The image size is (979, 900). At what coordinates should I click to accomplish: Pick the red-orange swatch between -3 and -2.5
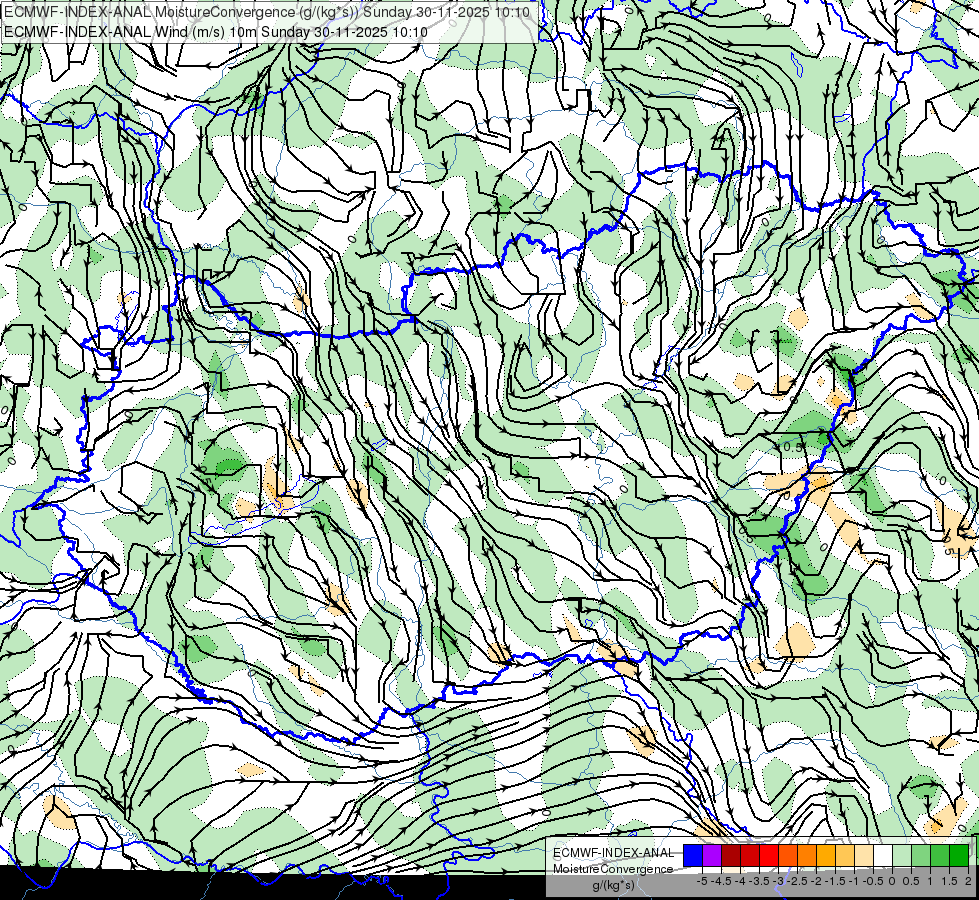click(788, 856)
